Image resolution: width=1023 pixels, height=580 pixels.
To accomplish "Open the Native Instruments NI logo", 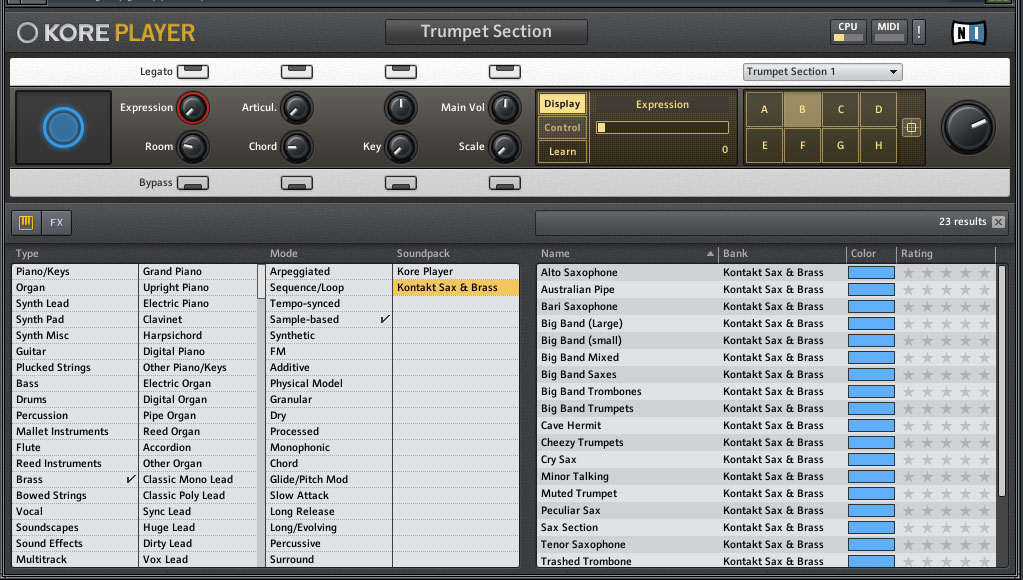I will (969, 33).
